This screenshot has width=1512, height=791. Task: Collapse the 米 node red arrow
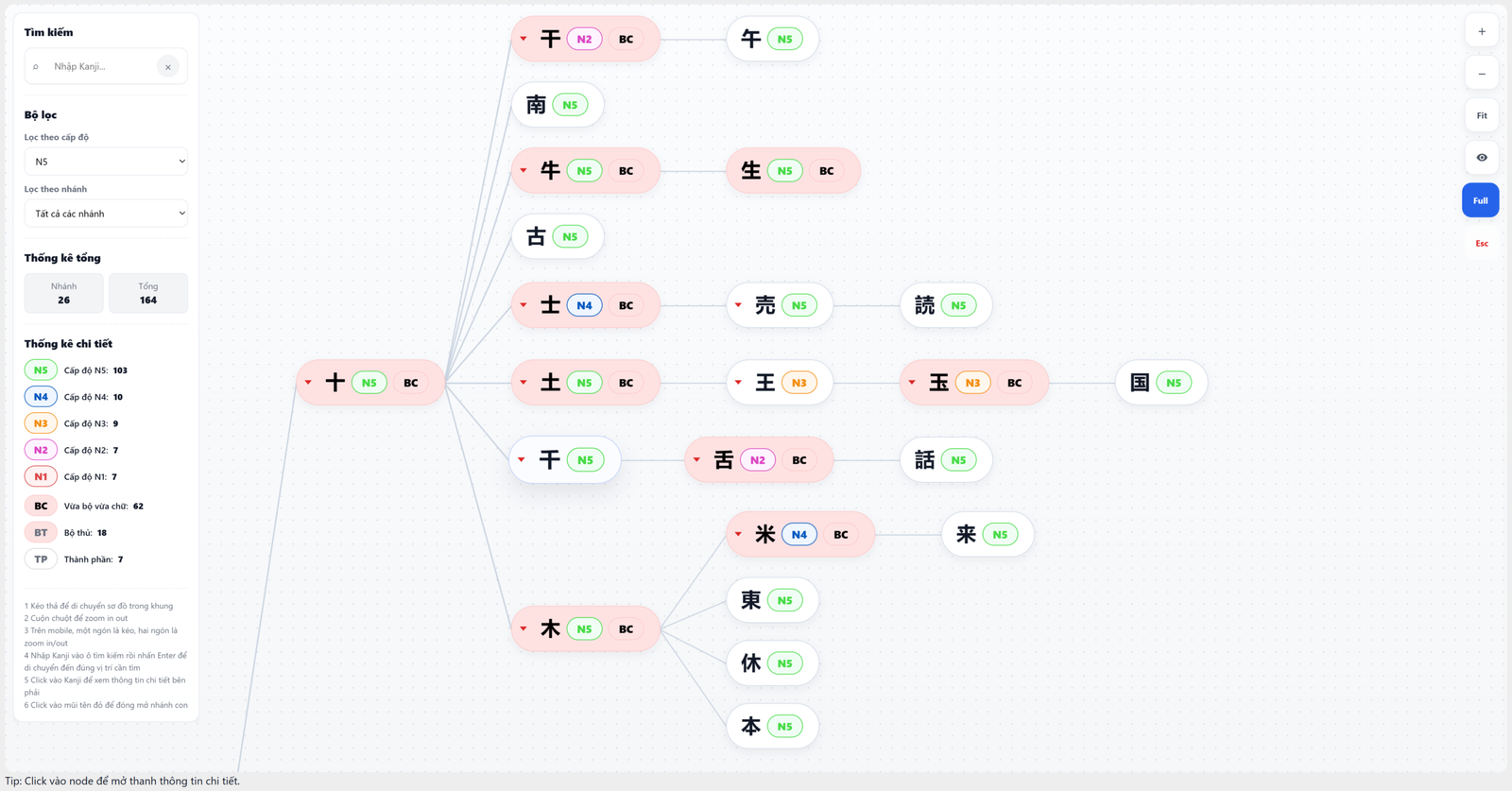(x=738, y=534)
